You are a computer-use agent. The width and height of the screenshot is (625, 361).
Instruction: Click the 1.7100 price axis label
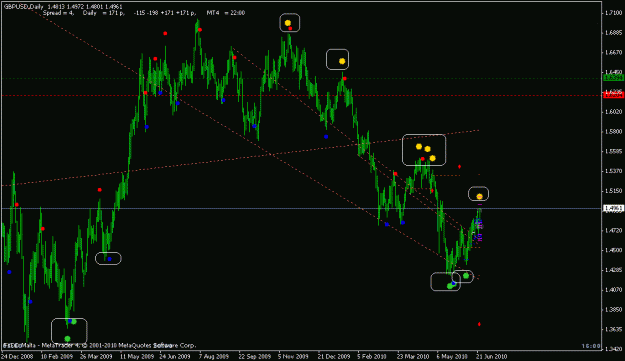(x=613, y=13)
